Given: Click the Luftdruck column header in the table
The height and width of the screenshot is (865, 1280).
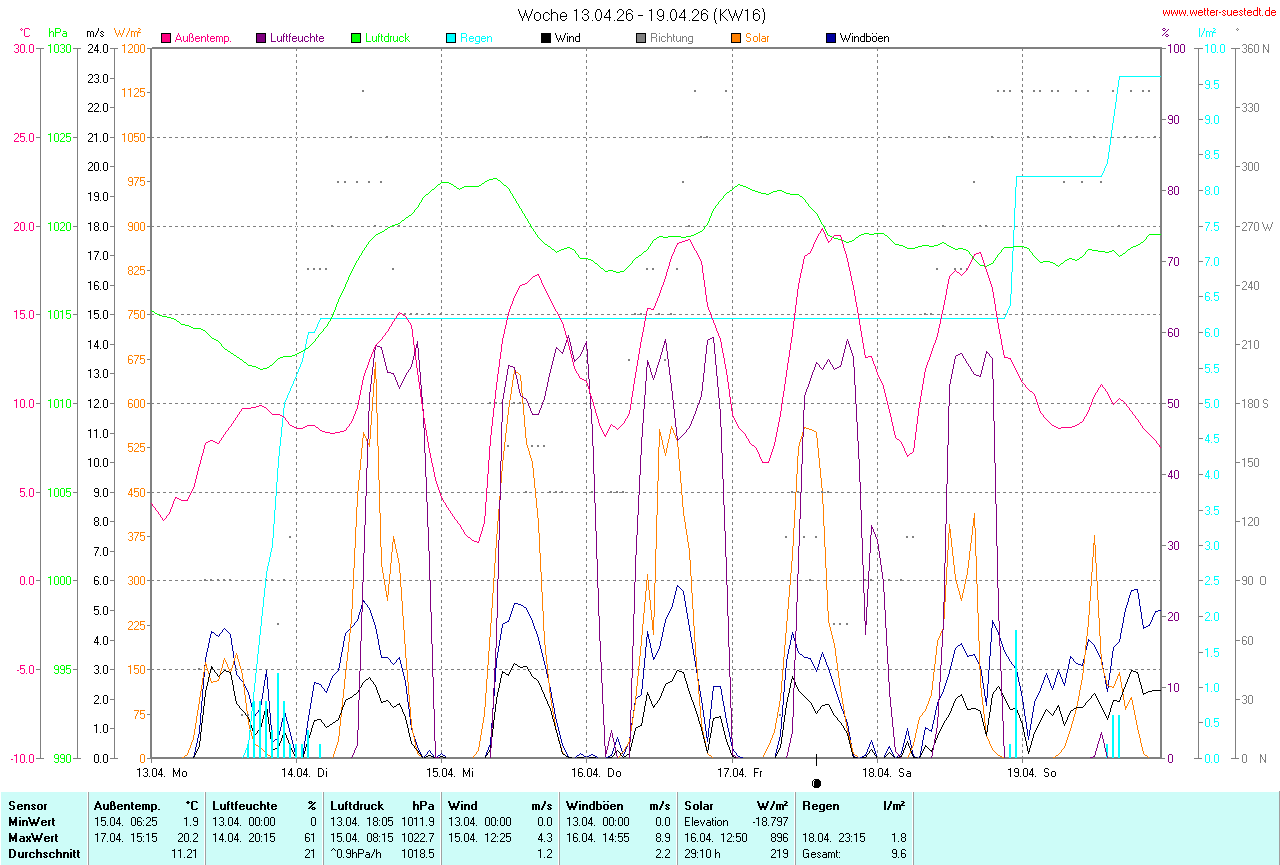Looking at the screenshot, I should (355, 805).
